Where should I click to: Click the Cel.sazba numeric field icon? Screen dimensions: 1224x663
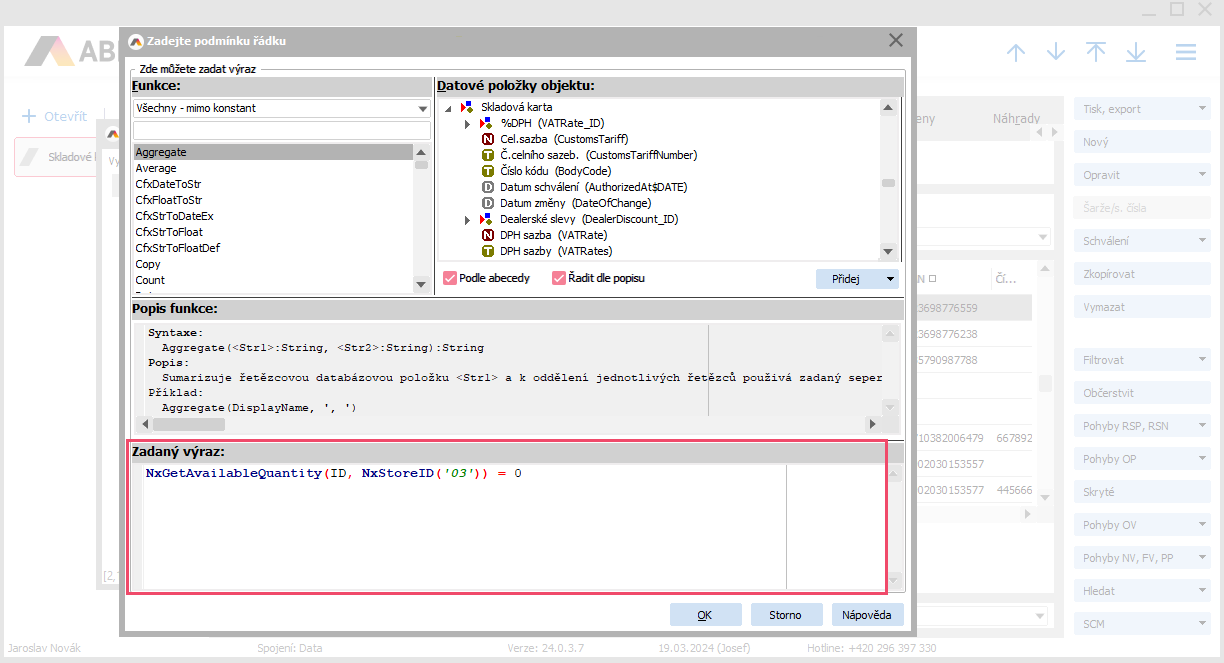tap(488, 139)
